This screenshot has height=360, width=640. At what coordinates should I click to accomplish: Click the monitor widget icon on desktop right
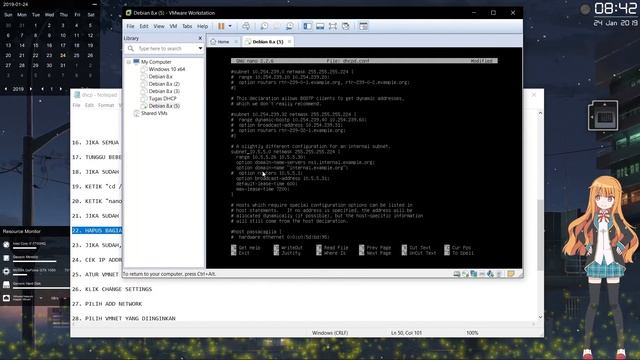[x=603, y=116]
